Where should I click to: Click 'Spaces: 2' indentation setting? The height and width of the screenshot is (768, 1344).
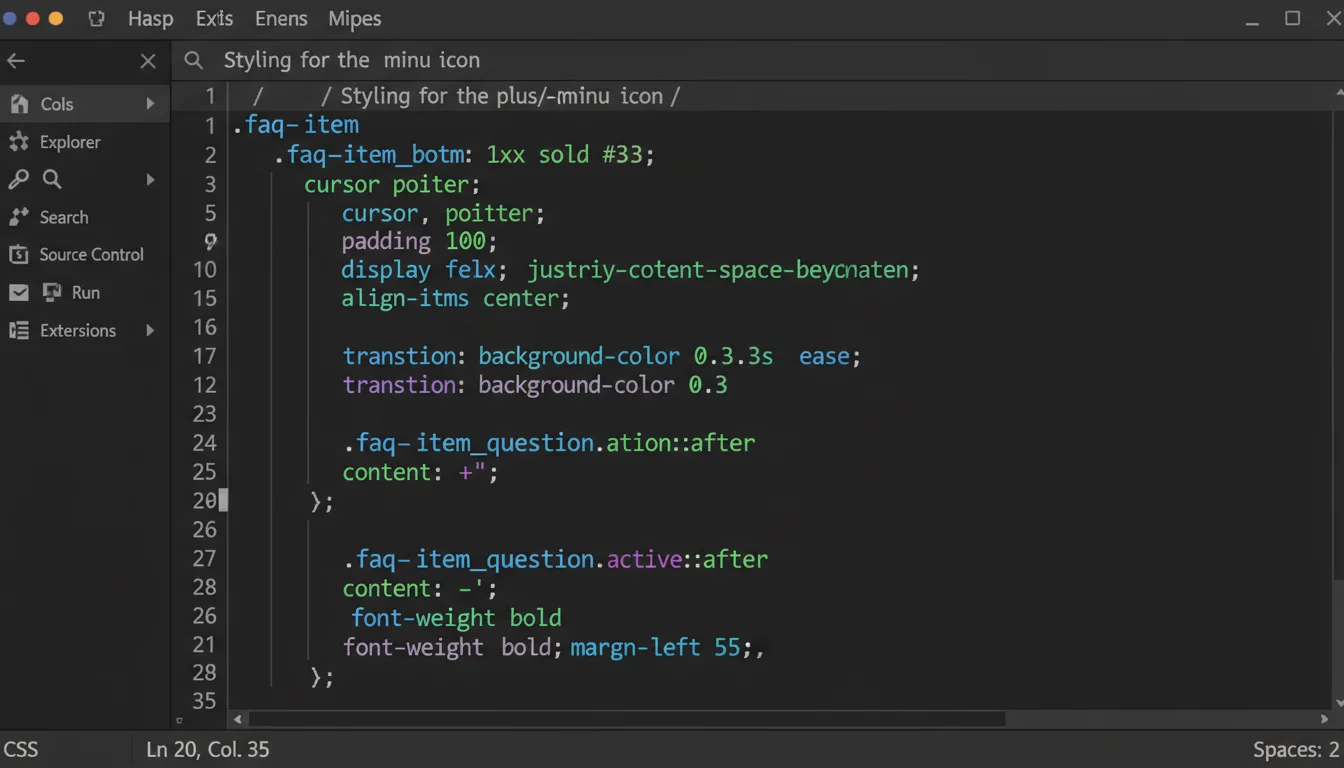click(1295, 750)
